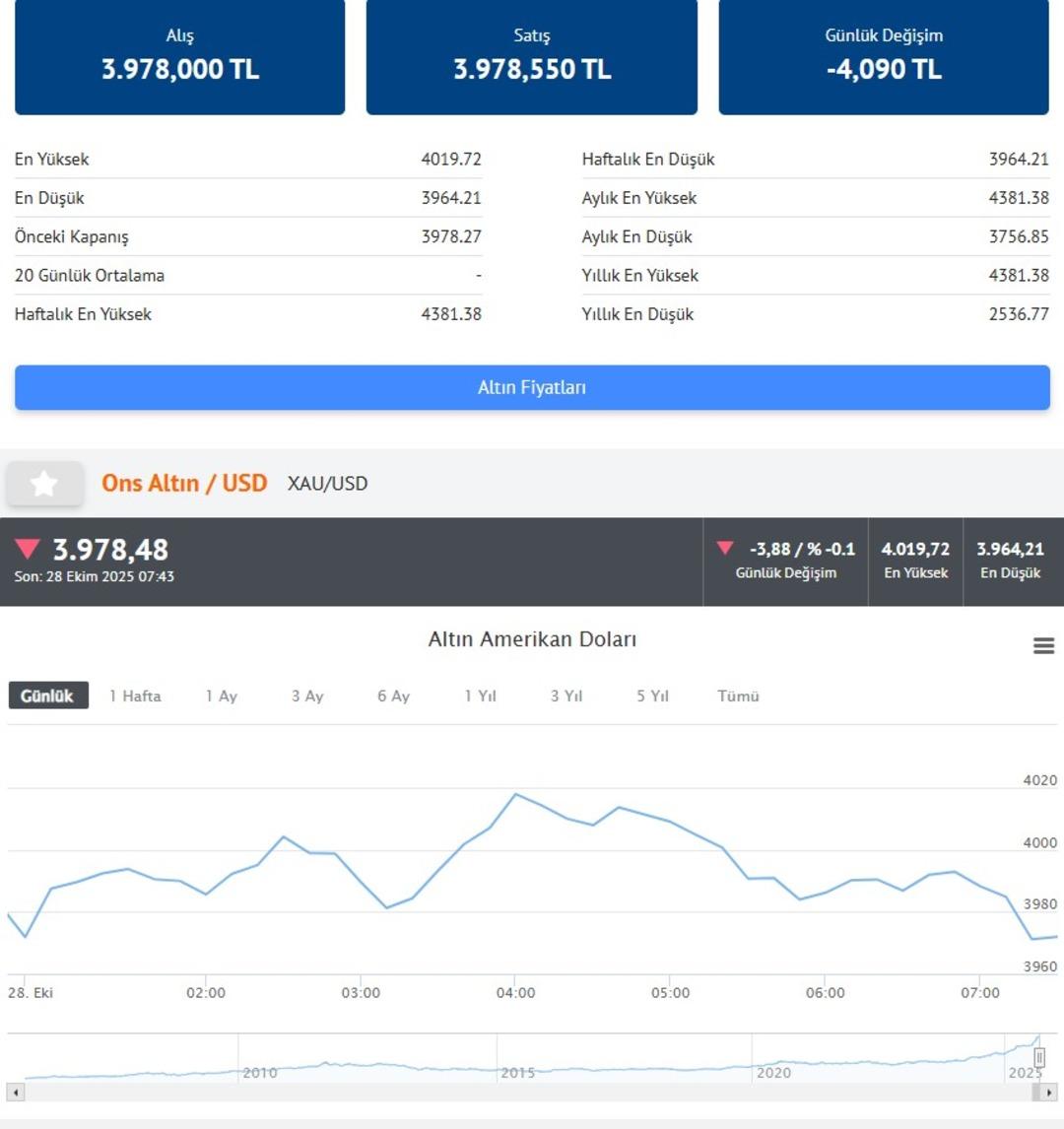The height and width of the screenshot is (1129, 1064).
Task: Click the Günlük Değişim card
Action: click(x=884, y=56)
